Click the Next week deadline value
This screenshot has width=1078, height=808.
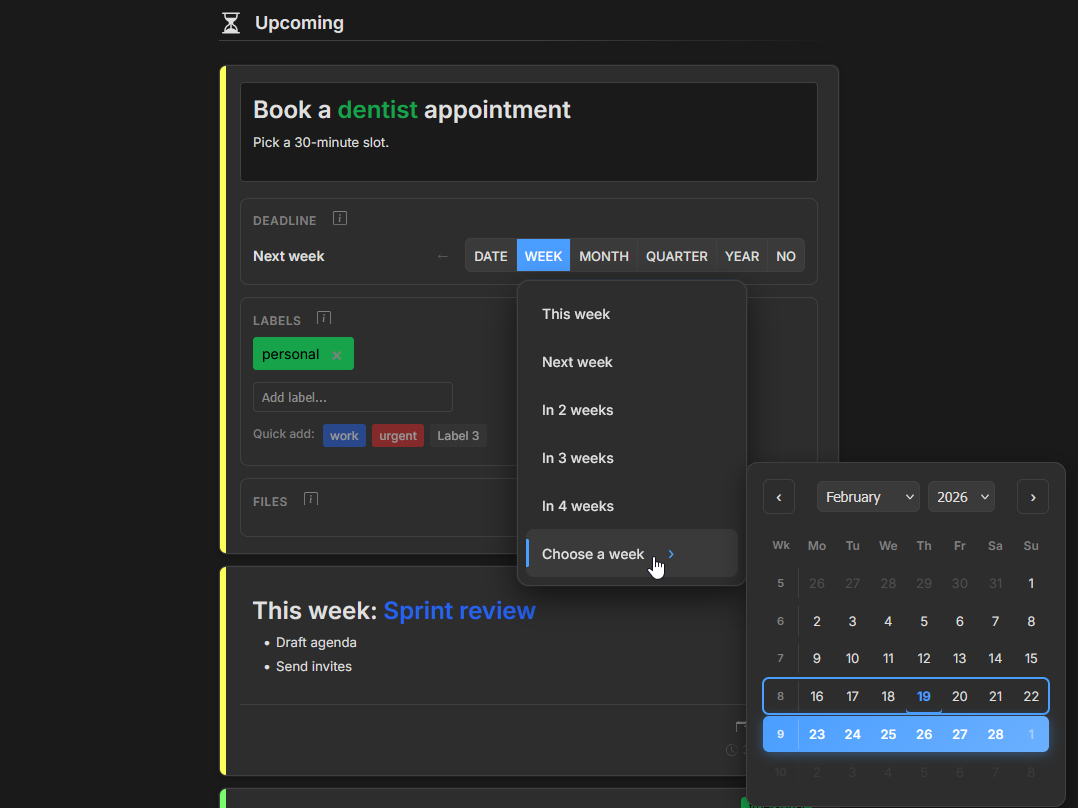click(x=289, y=256)
